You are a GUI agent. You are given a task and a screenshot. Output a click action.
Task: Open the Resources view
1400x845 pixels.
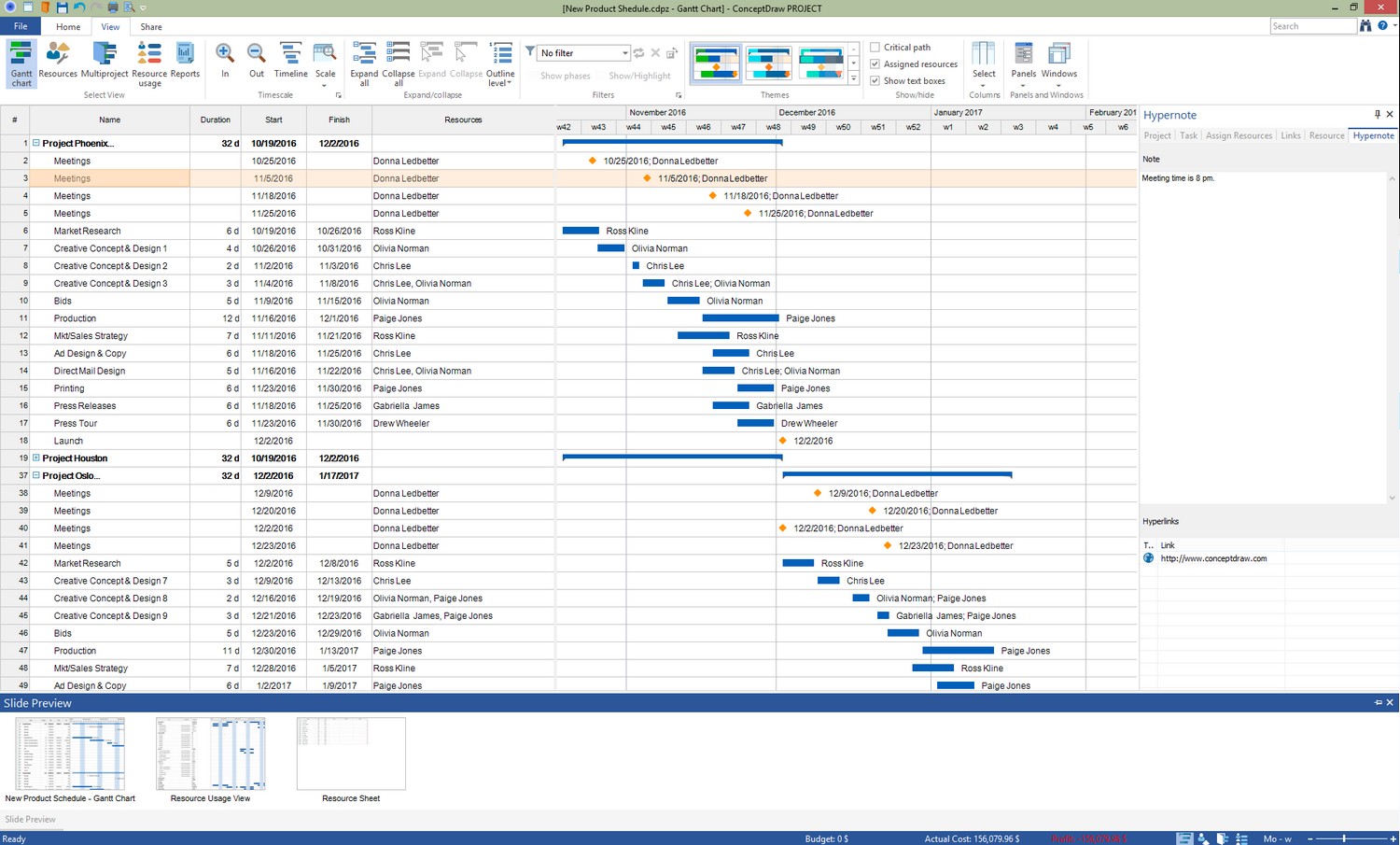(58, 60)
